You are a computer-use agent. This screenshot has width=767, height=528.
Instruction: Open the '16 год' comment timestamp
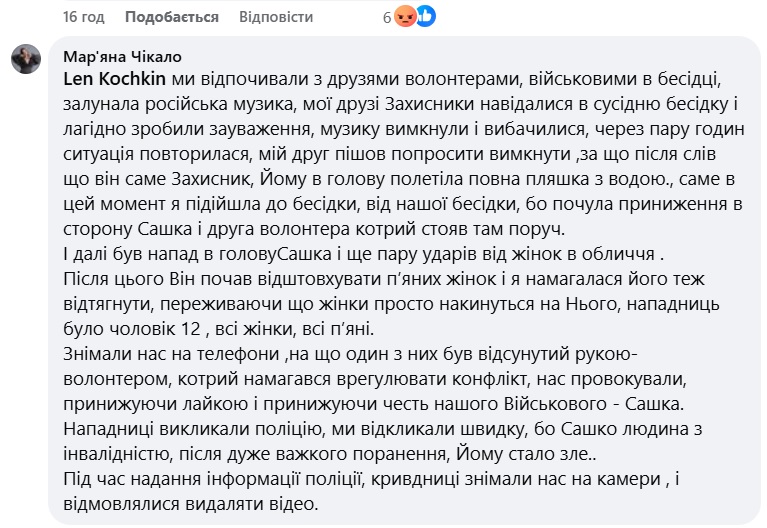pos(82,18)
